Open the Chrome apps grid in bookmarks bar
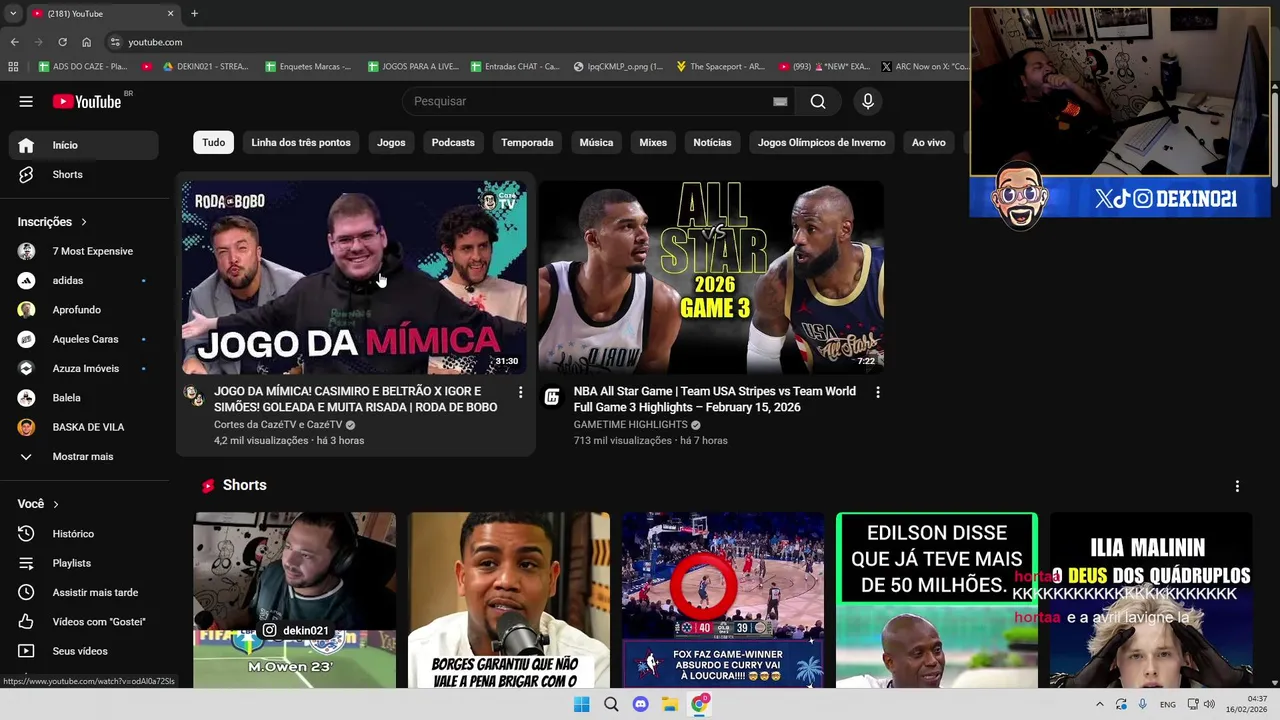1280x720 pixels. tap(13, 66)
